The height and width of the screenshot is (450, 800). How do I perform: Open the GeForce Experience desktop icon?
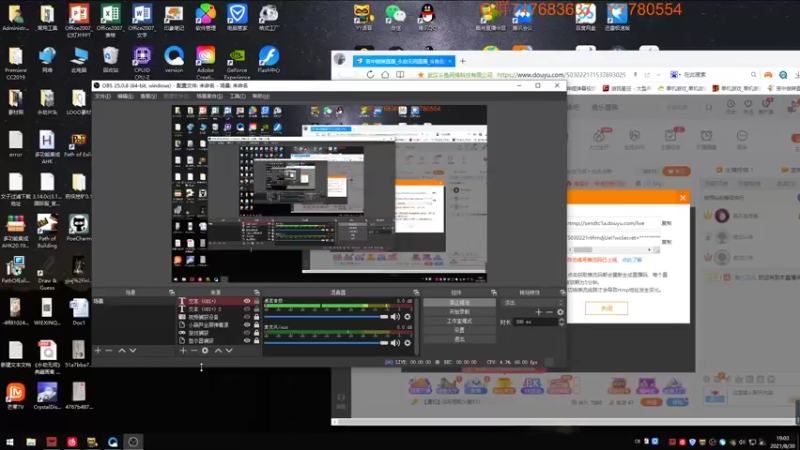pyautogui.click(x=237, y=64)
